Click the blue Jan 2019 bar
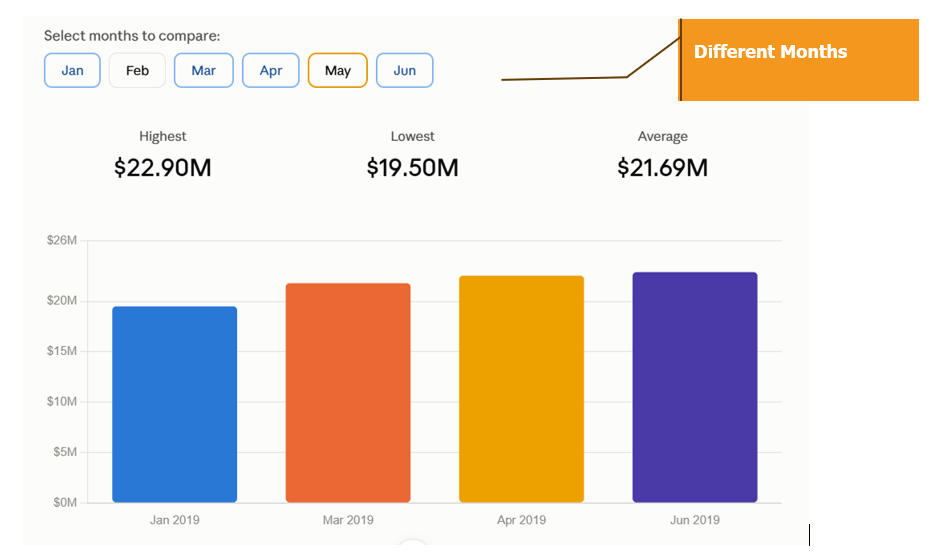The image size is (946, 553). pyautogui.click(x=174, y=404)
